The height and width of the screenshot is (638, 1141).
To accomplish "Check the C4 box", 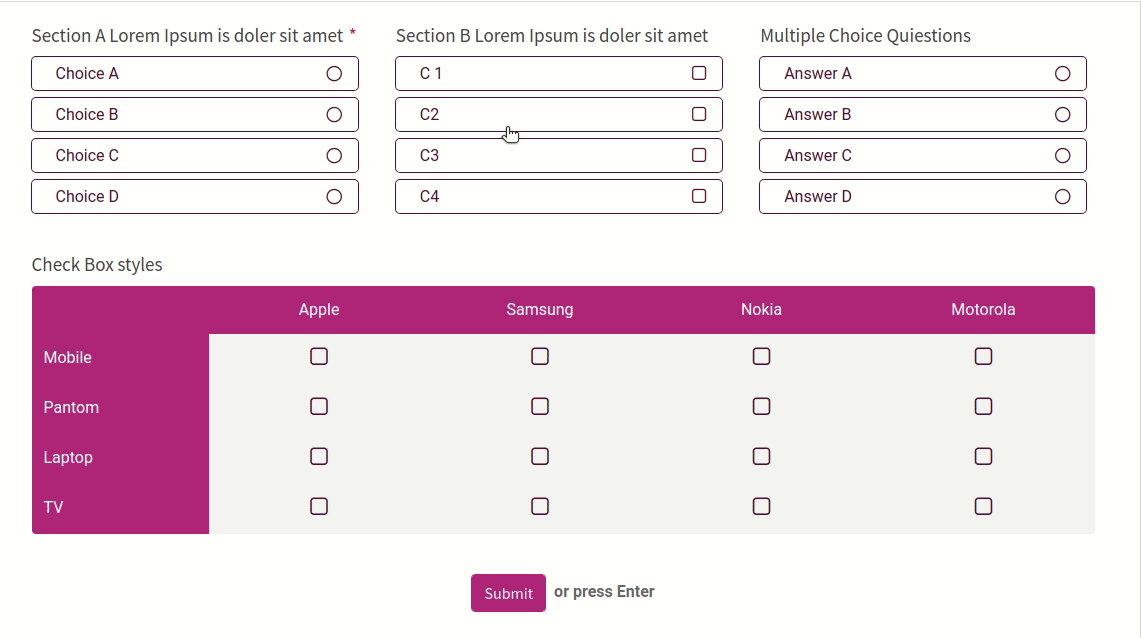I will (x=699, y=197).
